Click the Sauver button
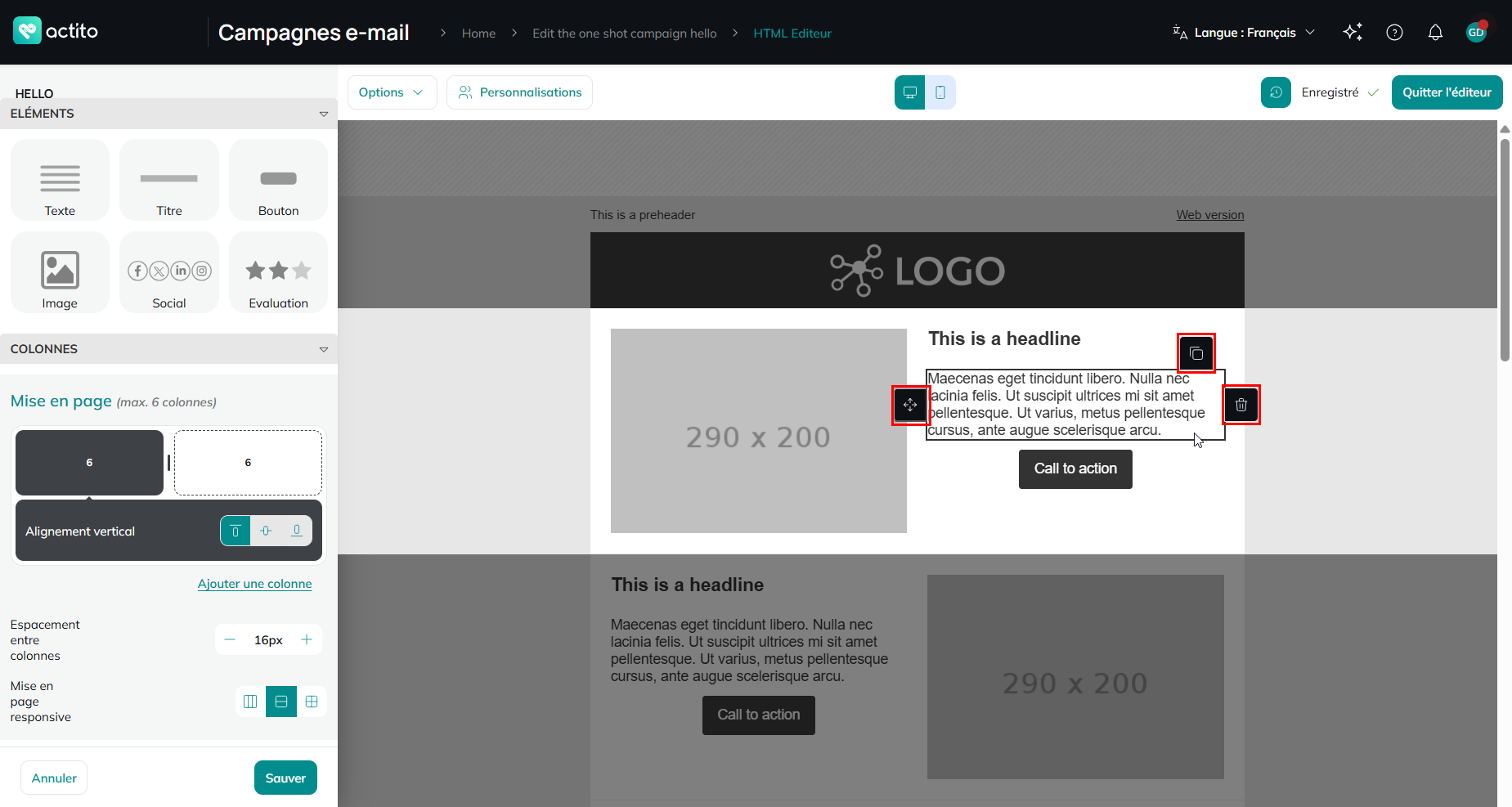Image resolution: width=1512 pixels, height=807 pixels. tap(285, 778)
